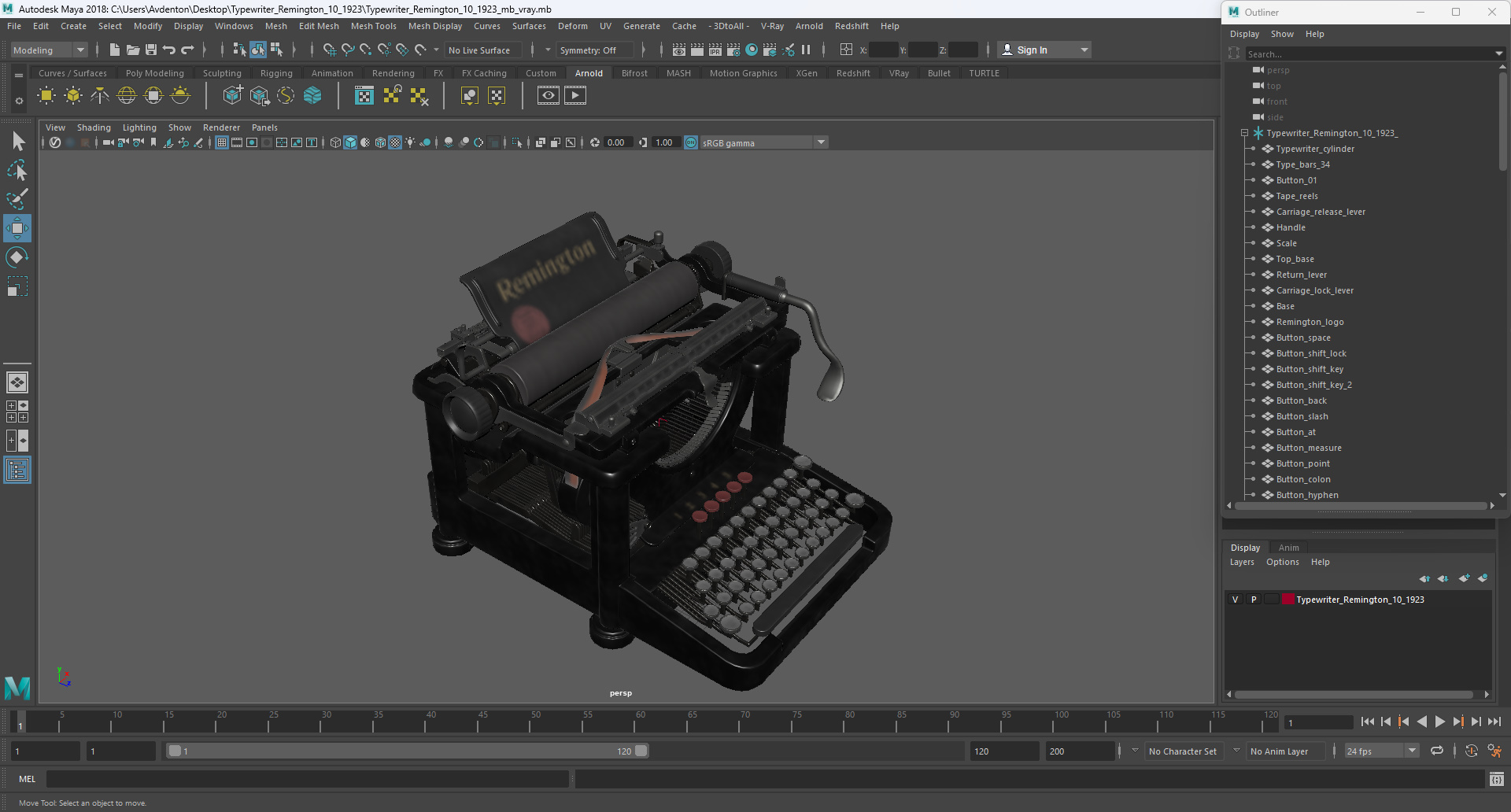Activate the Rotate tool

(17, 257)
